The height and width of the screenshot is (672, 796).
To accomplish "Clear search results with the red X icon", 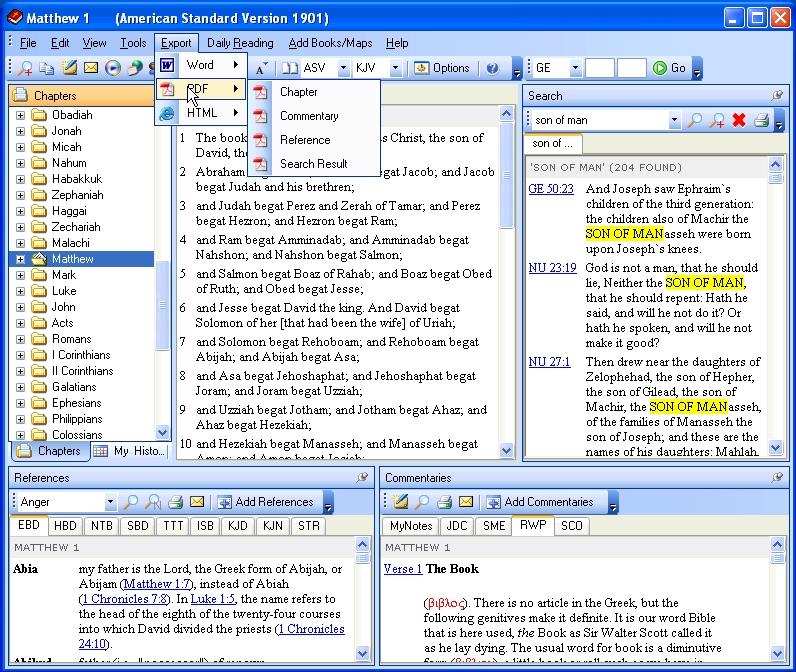I will click(739, 120).
